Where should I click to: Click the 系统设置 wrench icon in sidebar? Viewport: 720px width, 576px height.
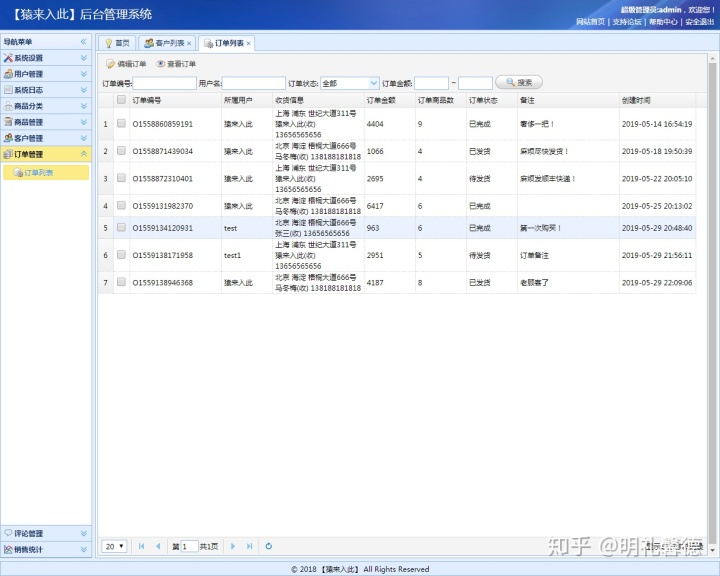8,58
